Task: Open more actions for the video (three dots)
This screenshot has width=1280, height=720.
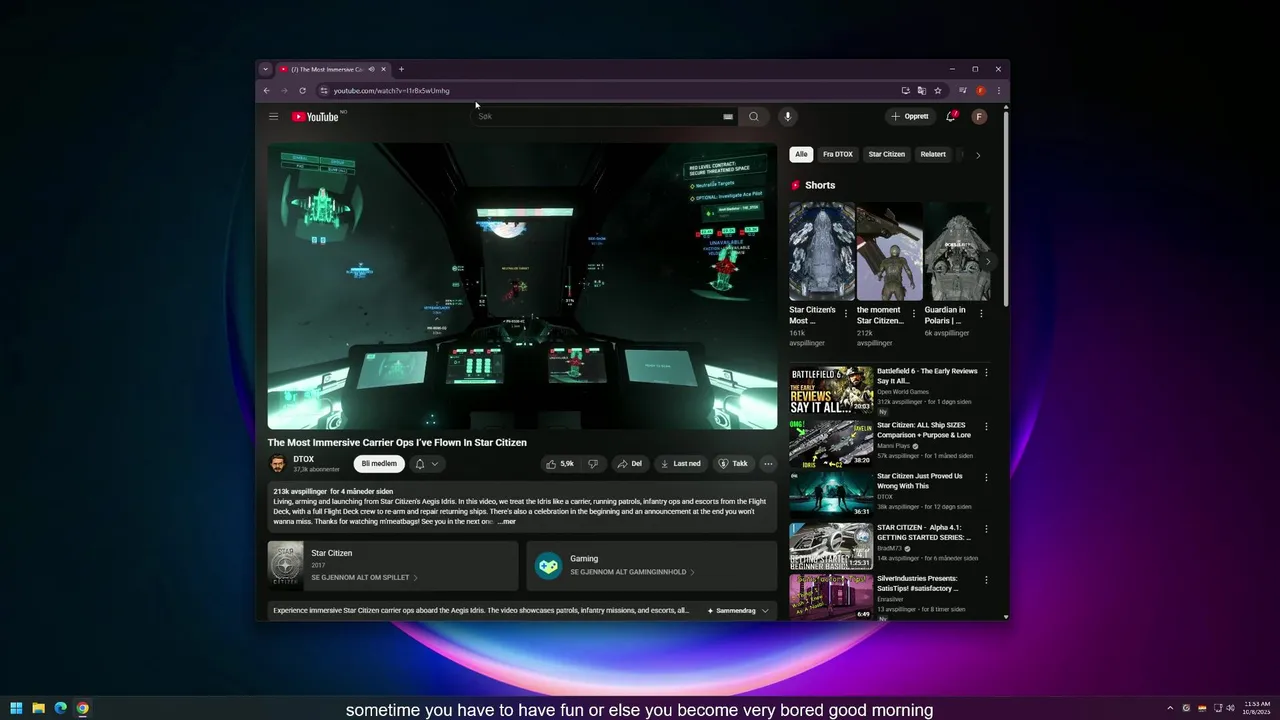Action: (768, 464)
